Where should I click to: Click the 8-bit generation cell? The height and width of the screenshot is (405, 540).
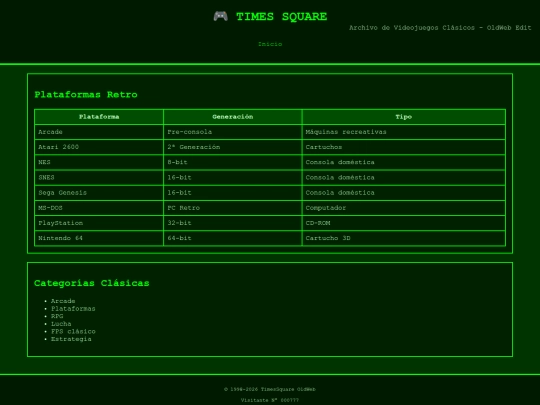(x=232, y=162)
